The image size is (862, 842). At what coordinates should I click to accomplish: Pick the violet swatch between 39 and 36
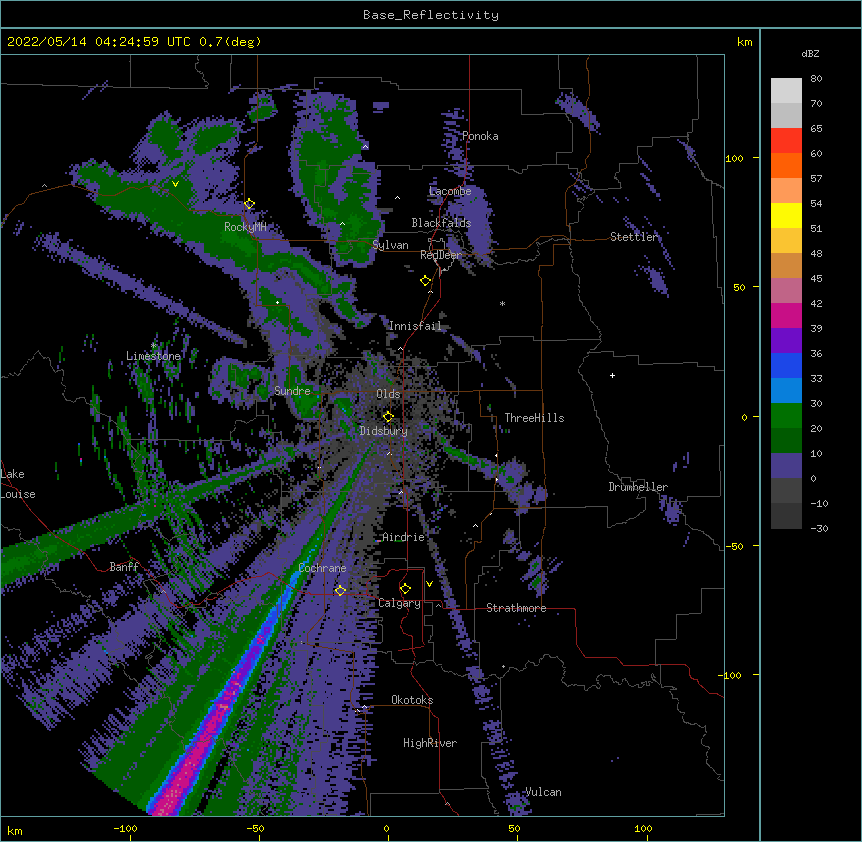click(786, 341)
